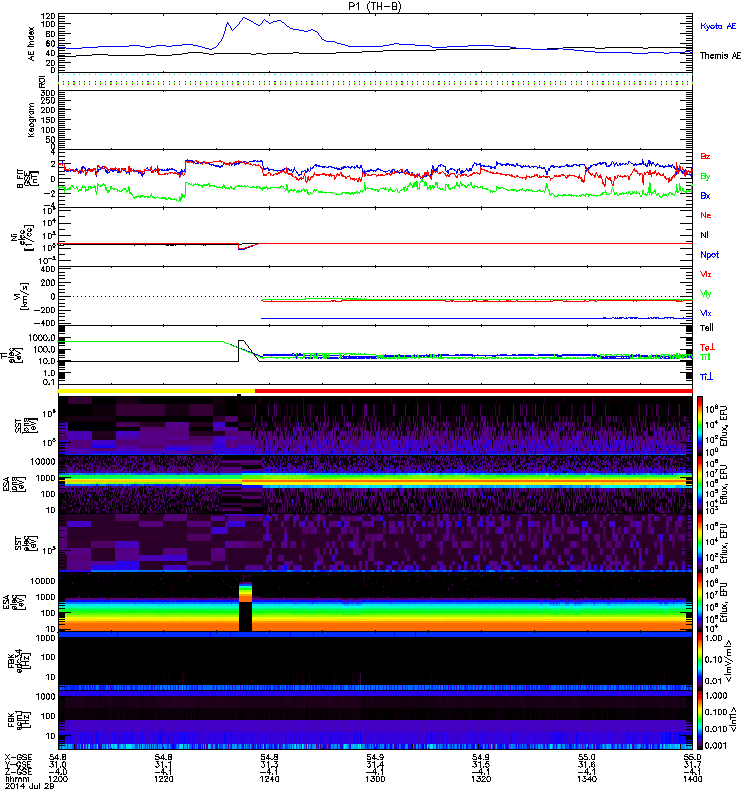Screen dimensions: 750x800
Task: Click the "1300" time tick label
Action: 375,779
